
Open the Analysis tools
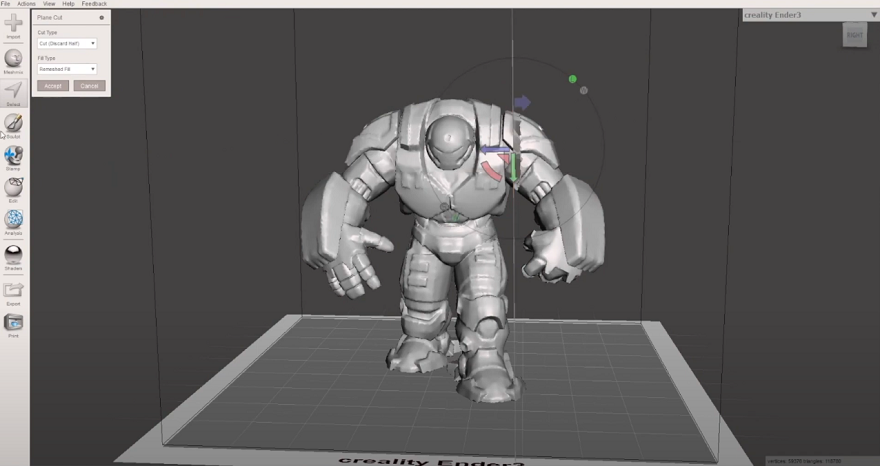click(x=13, y=220)
